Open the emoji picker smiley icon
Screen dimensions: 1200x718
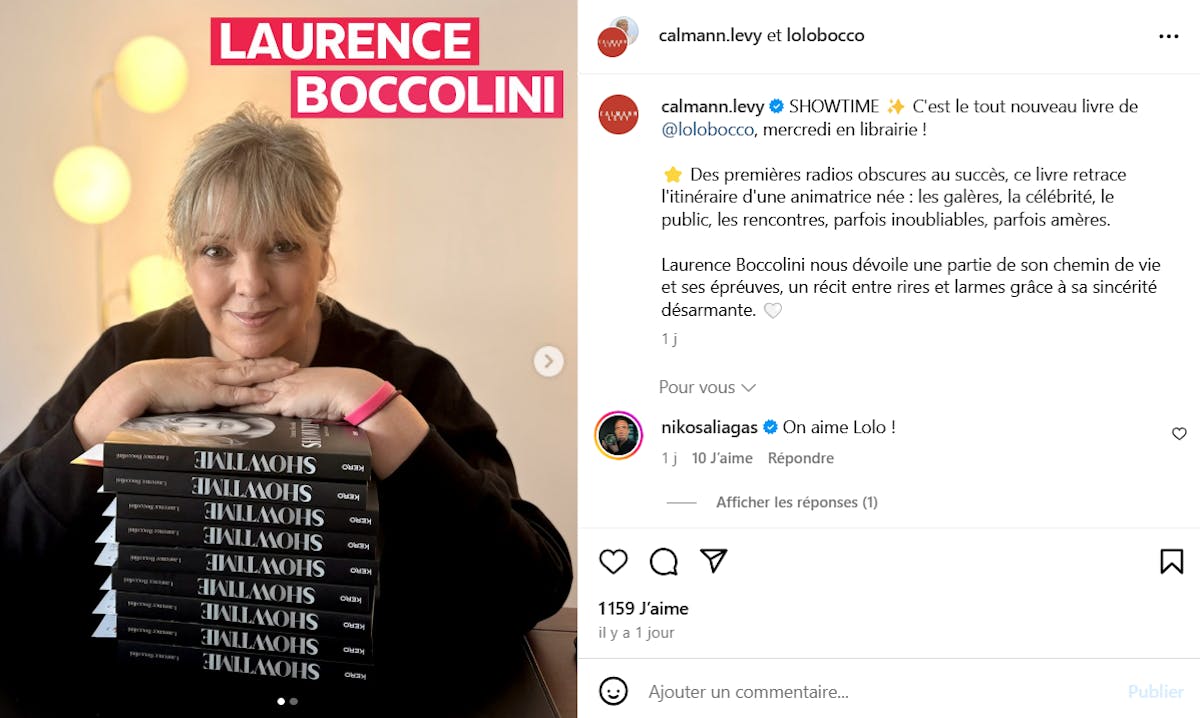(x=613, y=691)
